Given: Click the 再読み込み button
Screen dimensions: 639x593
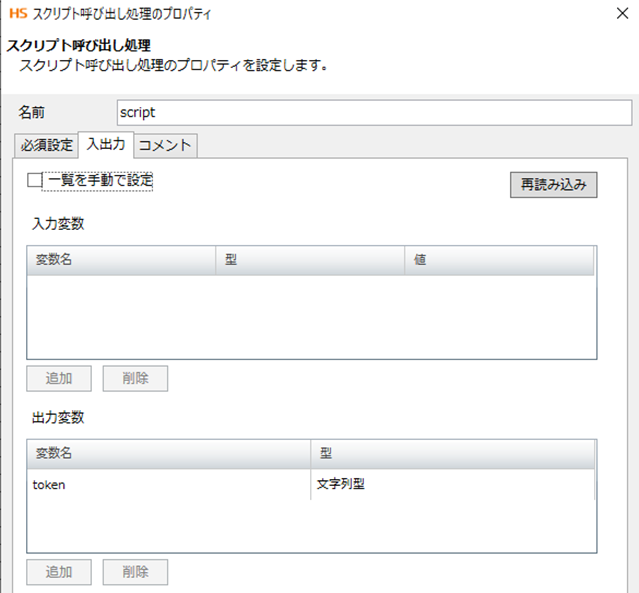Looking at the screenshot, I should pyautogui.click(x=553, y=185).
